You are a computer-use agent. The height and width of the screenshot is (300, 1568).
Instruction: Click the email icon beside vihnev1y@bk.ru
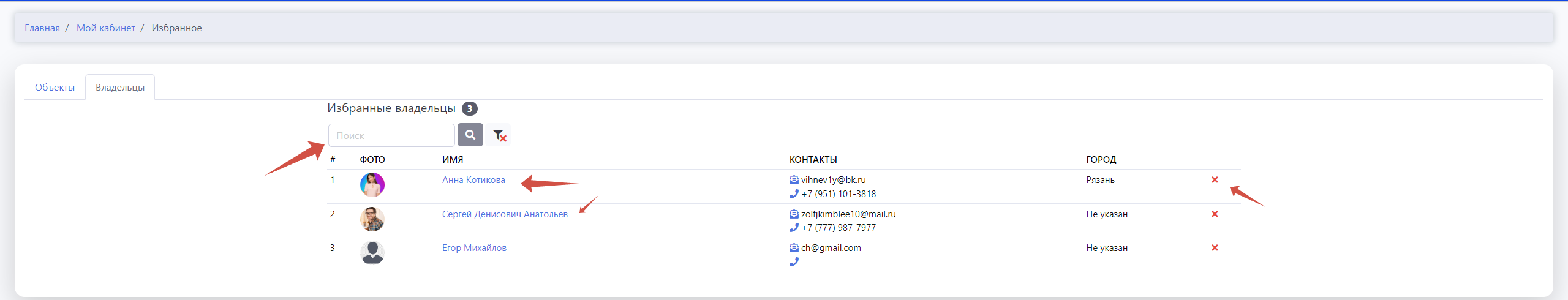[794, 180]
